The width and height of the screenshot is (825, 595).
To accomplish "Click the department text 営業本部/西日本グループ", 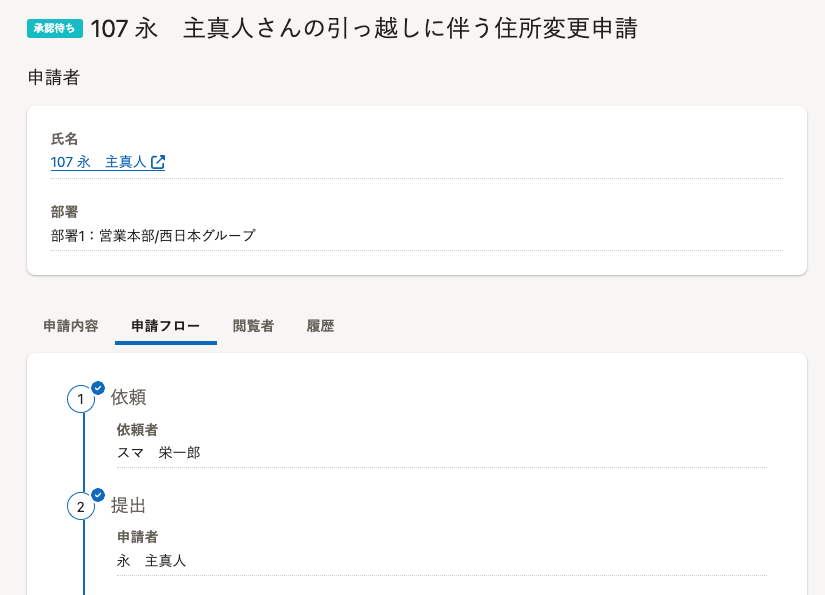I will [x=177, y=235].
